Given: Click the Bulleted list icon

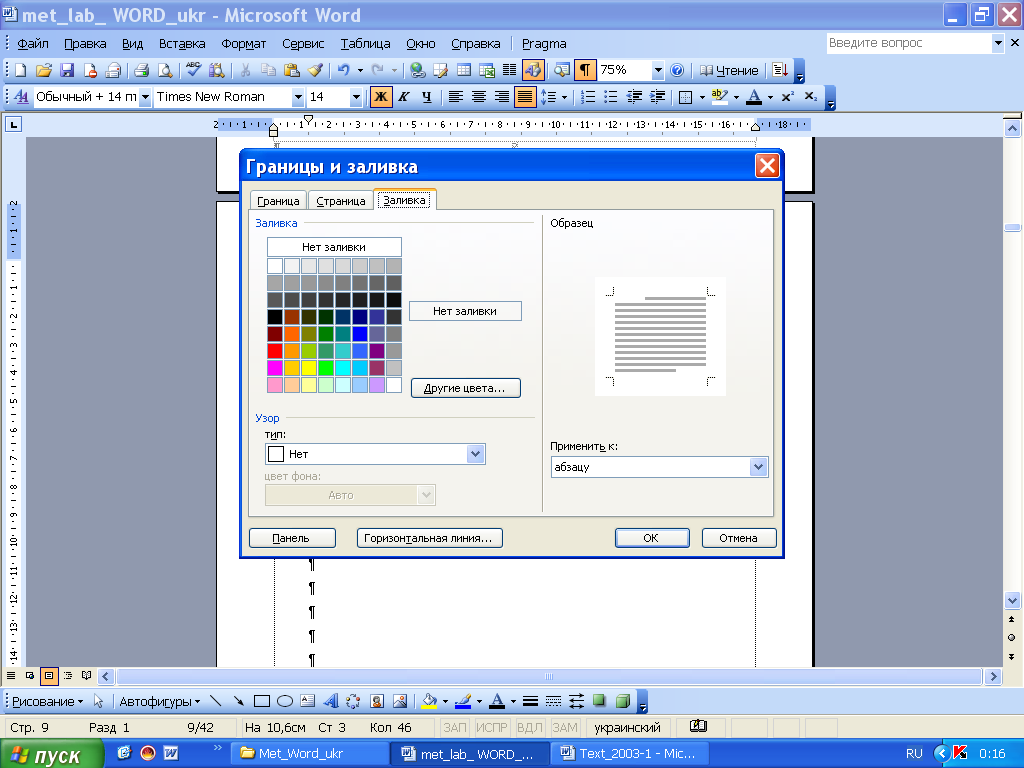Looking at the screenshot, I should (611, 97).
